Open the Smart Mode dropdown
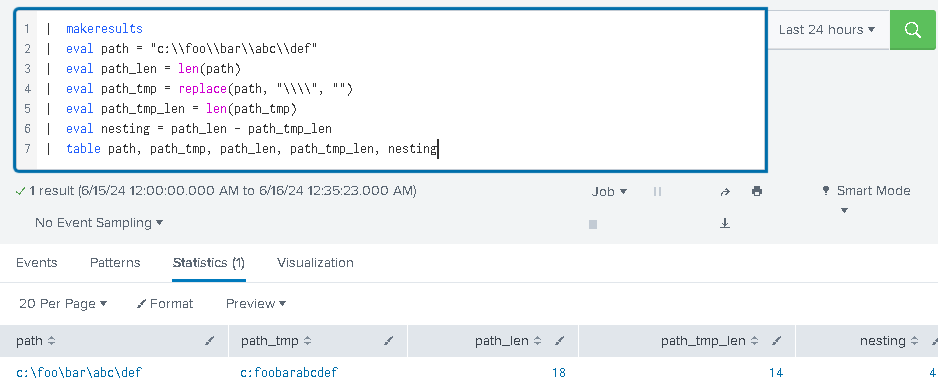The image size is (938, 387). coord(867,191)
